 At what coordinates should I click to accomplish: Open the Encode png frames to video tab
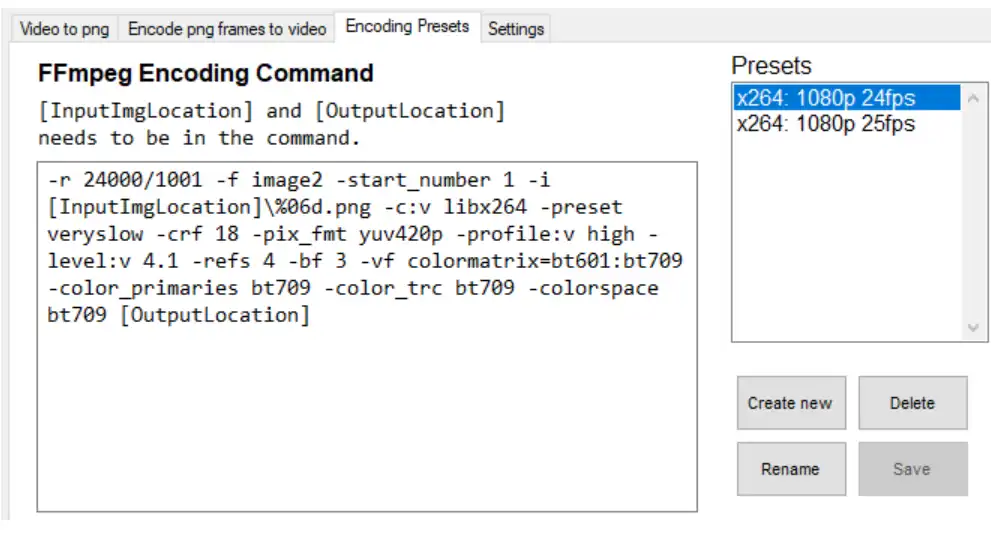click(x=226, y=29)
